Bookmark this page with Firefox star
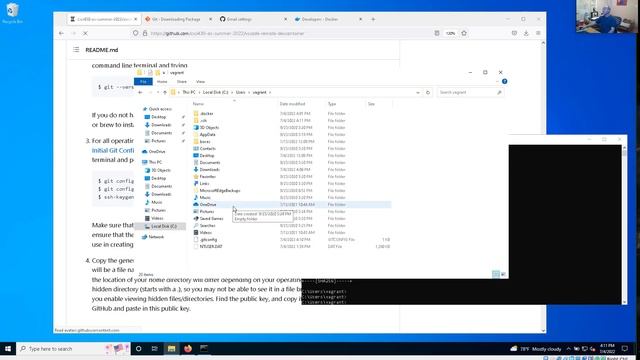This screenshot has width=640, height=360. [x=464, y=33]
